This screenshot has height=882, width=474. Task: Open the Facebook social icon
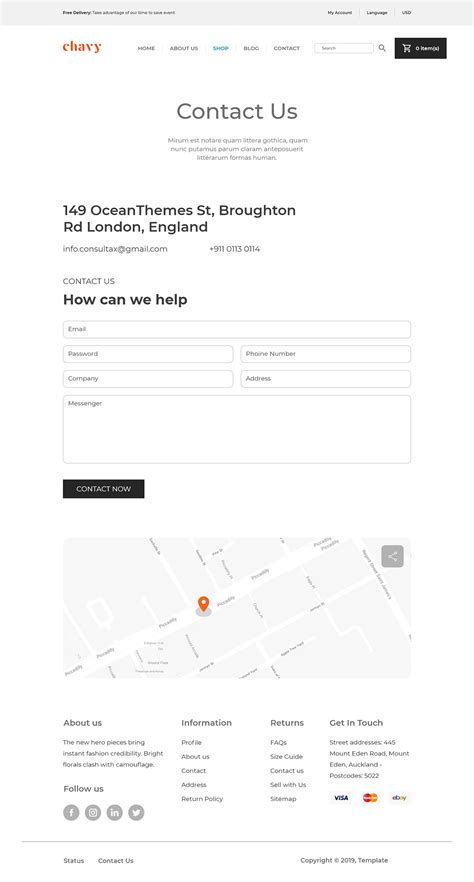click(x=71, y=812)
